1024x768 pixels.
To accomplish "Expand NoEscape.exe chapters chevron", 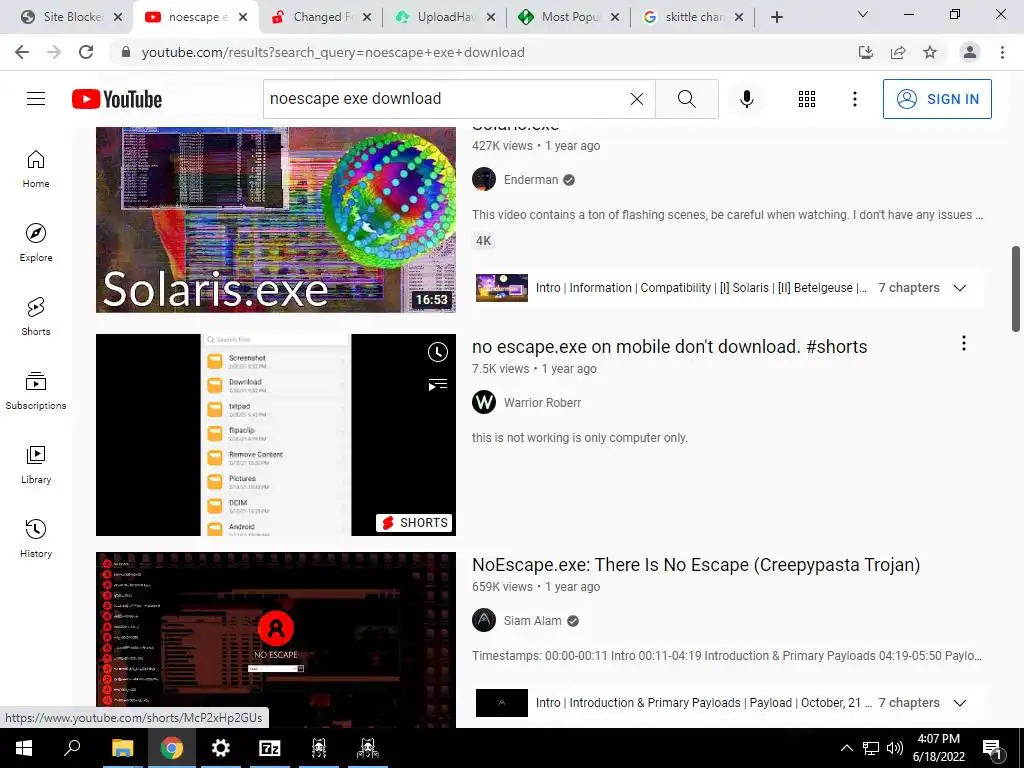I will tap(959, 703).
